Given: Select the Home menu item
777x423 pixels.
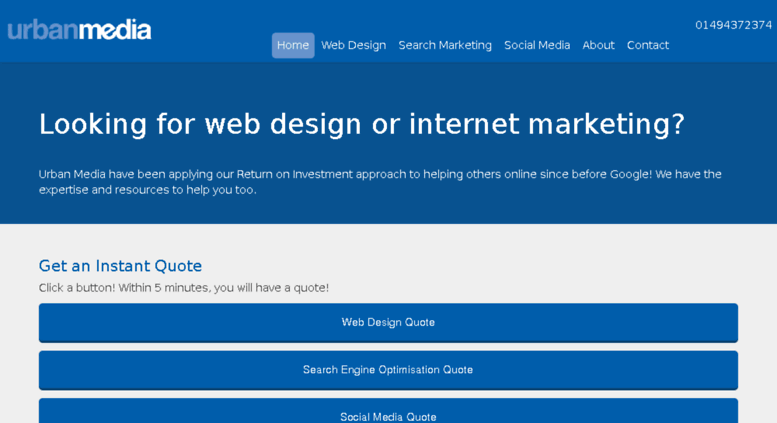Looking at the screenshot, I should click(293, 45).
